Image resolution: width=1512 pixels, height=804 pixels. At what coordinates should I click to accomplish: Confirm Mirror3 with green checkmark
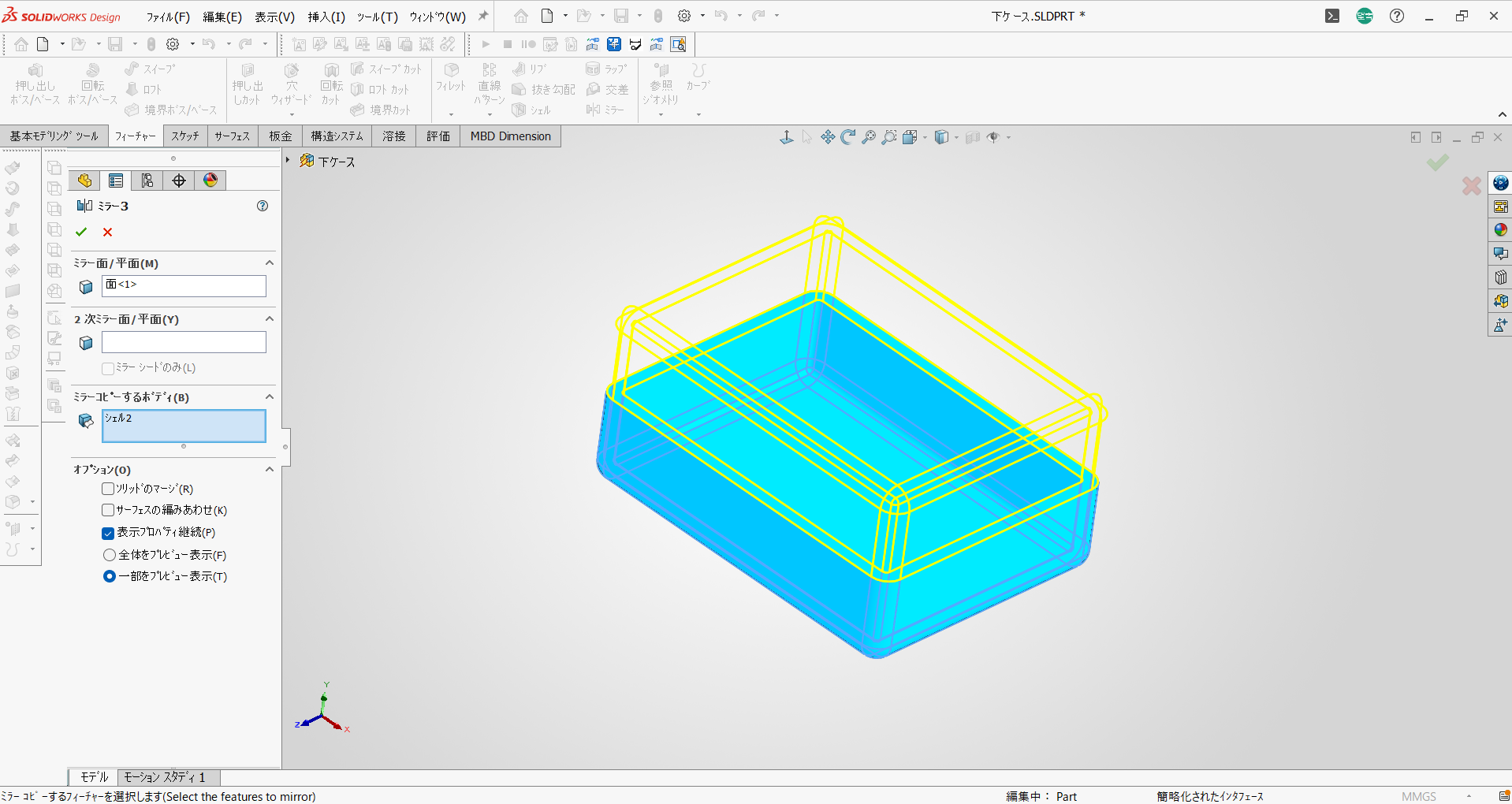click(x=81, y=232)
